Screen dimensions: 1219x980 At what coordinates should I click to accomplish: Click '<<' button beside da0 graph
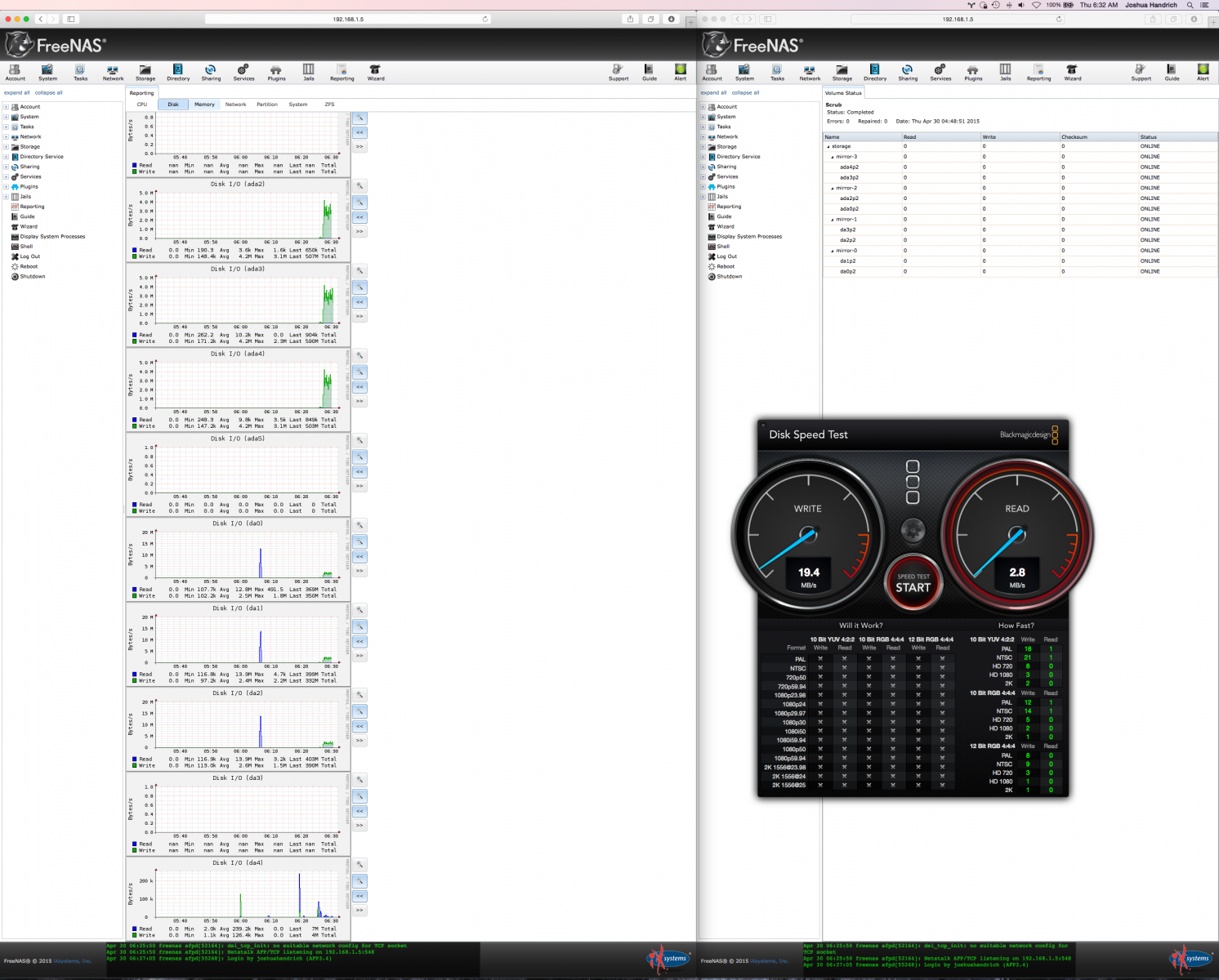pos(359,557)
